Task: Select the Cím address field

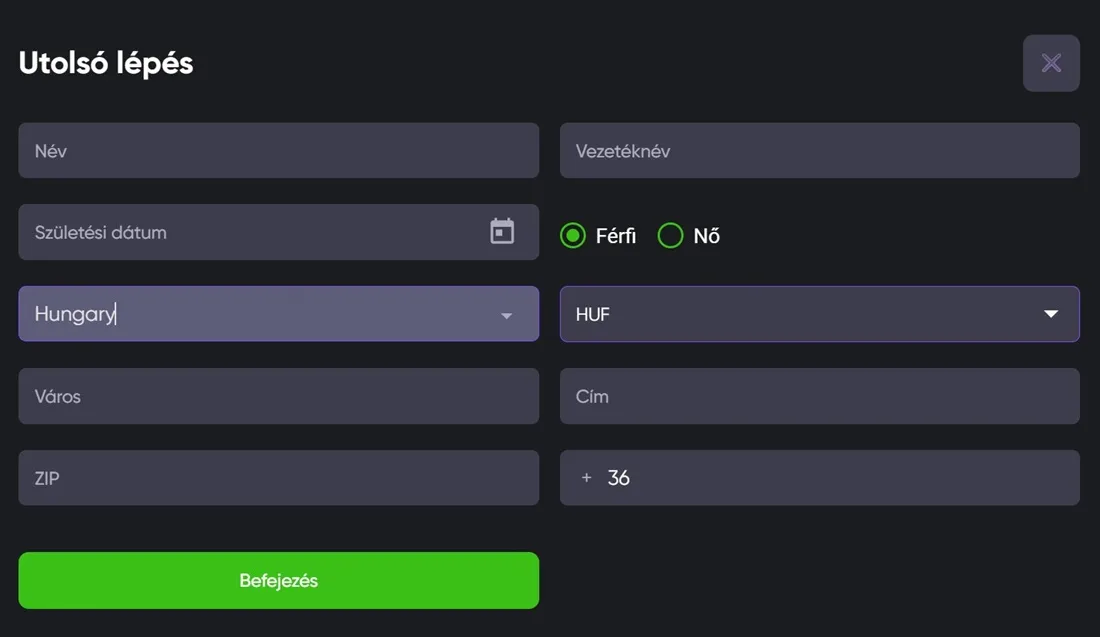Action: point(819,396)
